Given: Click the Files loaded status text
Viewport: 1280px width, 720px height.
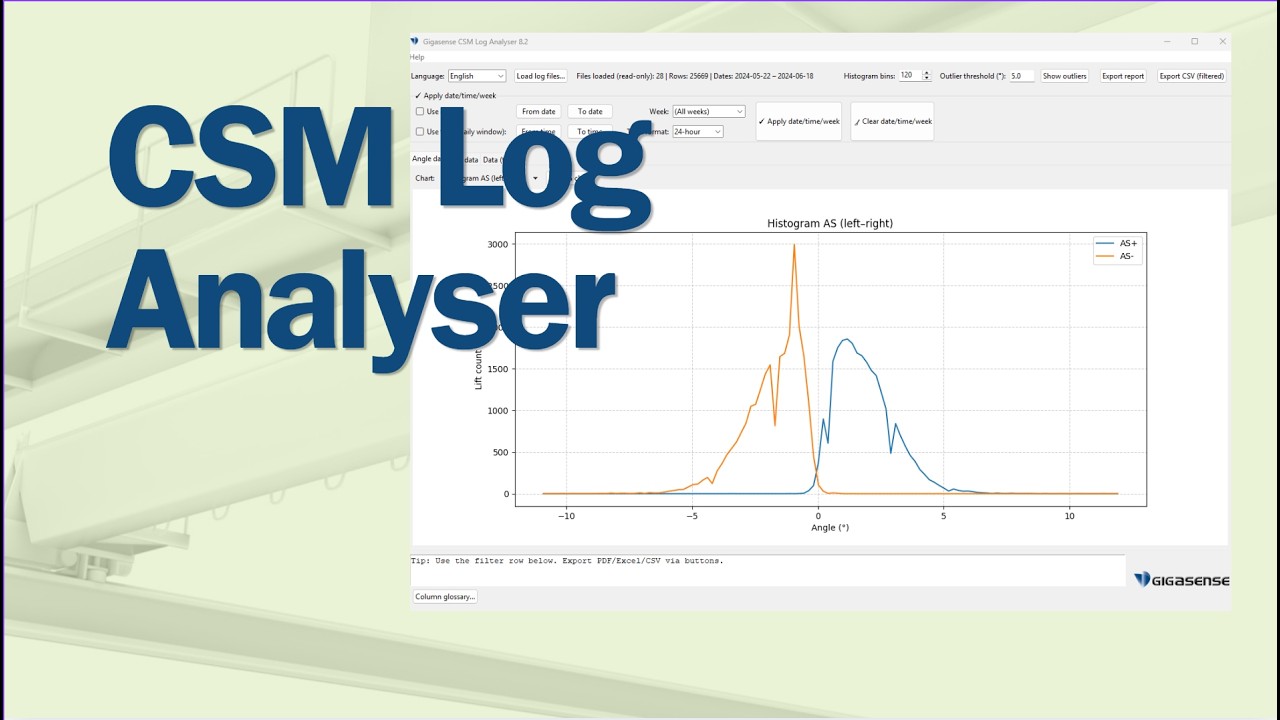Looking at the screenshot, I should (x=694, y=76).
